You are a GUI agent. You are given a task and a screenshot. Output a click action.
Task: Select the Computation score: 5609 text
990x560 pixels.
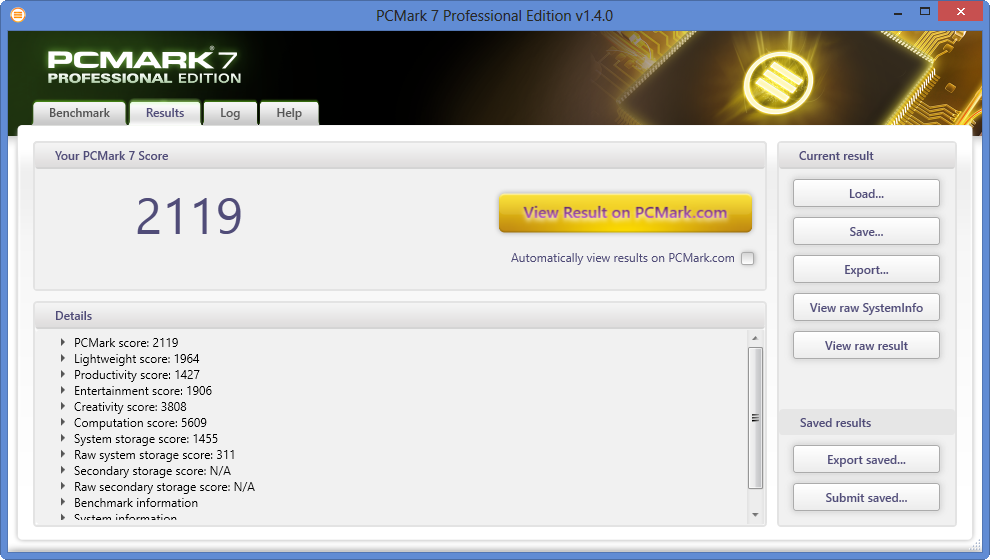click(x=140, y=422)
